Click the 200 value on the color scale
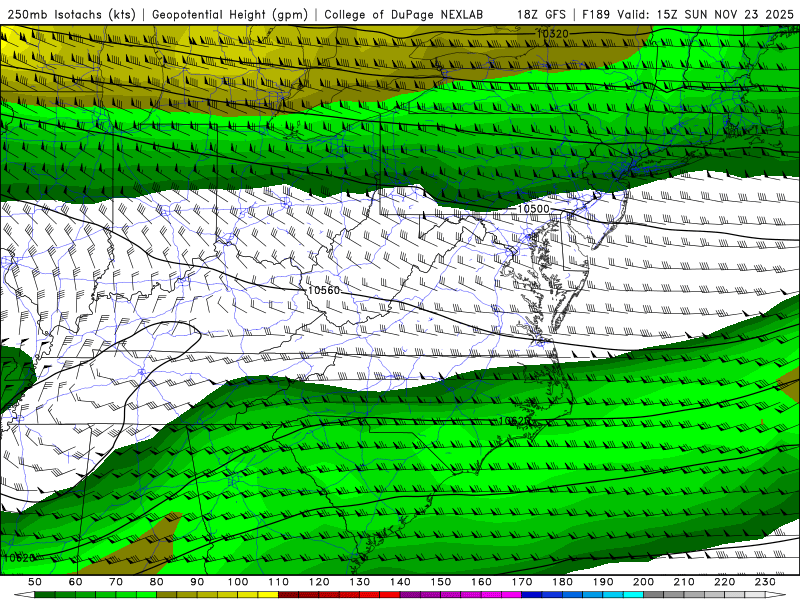The image size is (800, 600). point(643,582)
